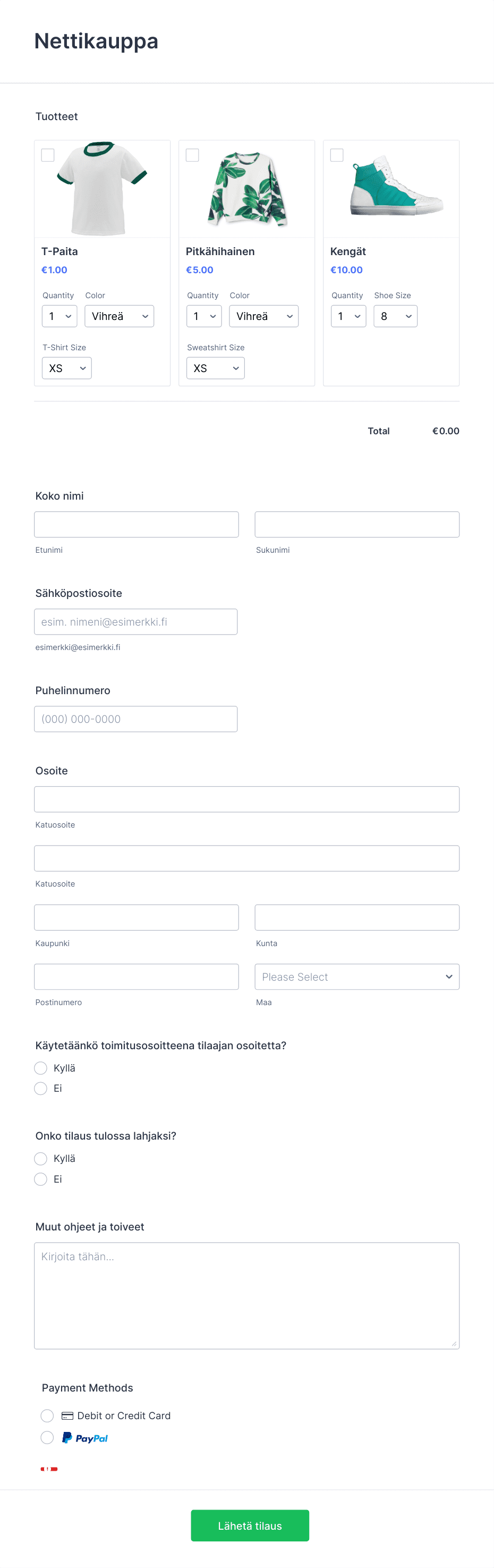
Task: Submit the order with Lähetä tilaus
Action: click(250, 1525)
